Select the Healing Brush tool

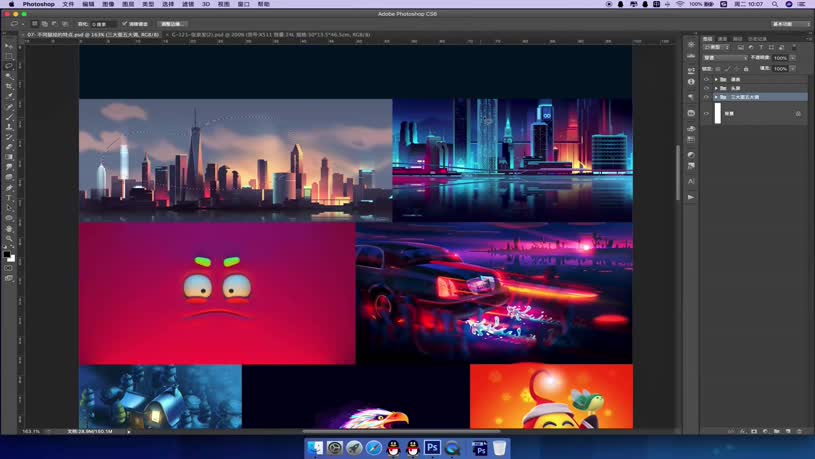[9, 107]
